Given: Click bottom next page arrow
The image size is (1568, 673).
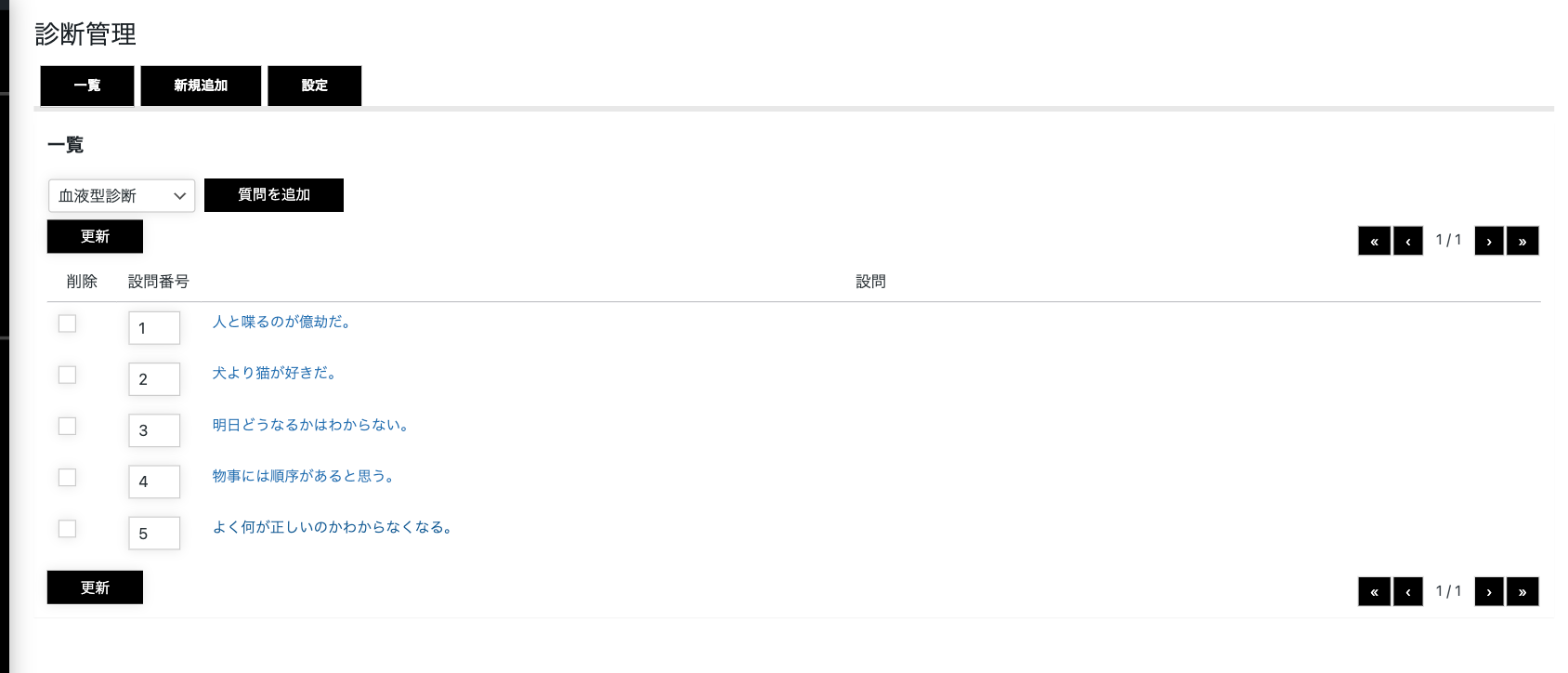Looking at the screenshot, I should (1489, 591).
